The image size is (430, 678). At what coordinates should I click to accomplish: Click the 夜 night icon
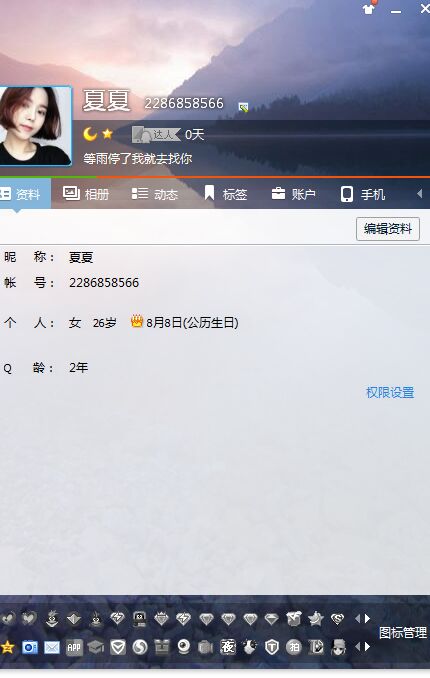tap(228, 647)
